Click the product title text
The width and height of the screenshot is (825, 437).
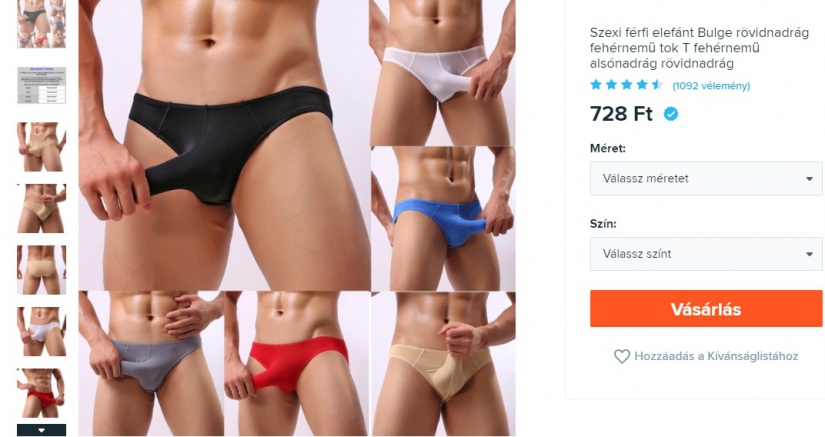click(699, 48)
